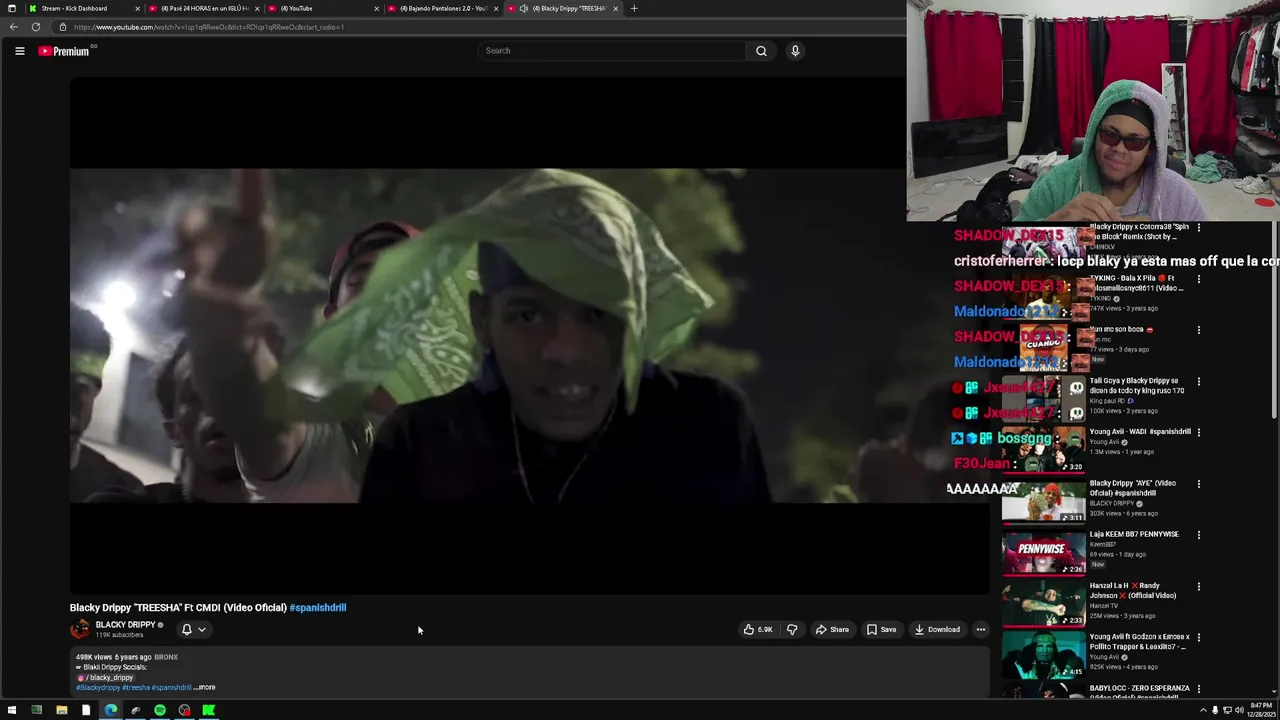Switch to Pasé 24 HORAS en un IGLÚ tab
Viewport: 1280px width, 720px height.
(203, 8)
